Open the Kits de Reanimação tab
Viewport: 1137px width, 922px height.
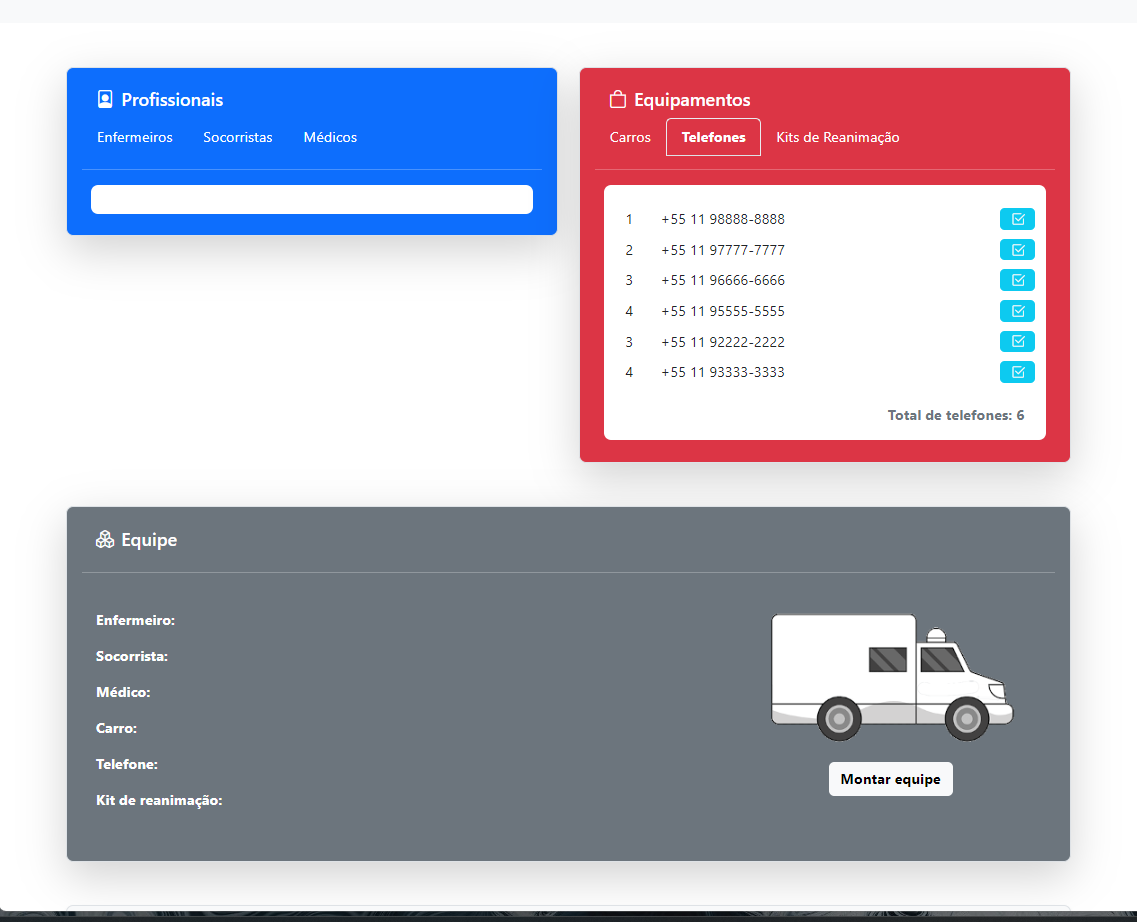click(x=838, y=137)
